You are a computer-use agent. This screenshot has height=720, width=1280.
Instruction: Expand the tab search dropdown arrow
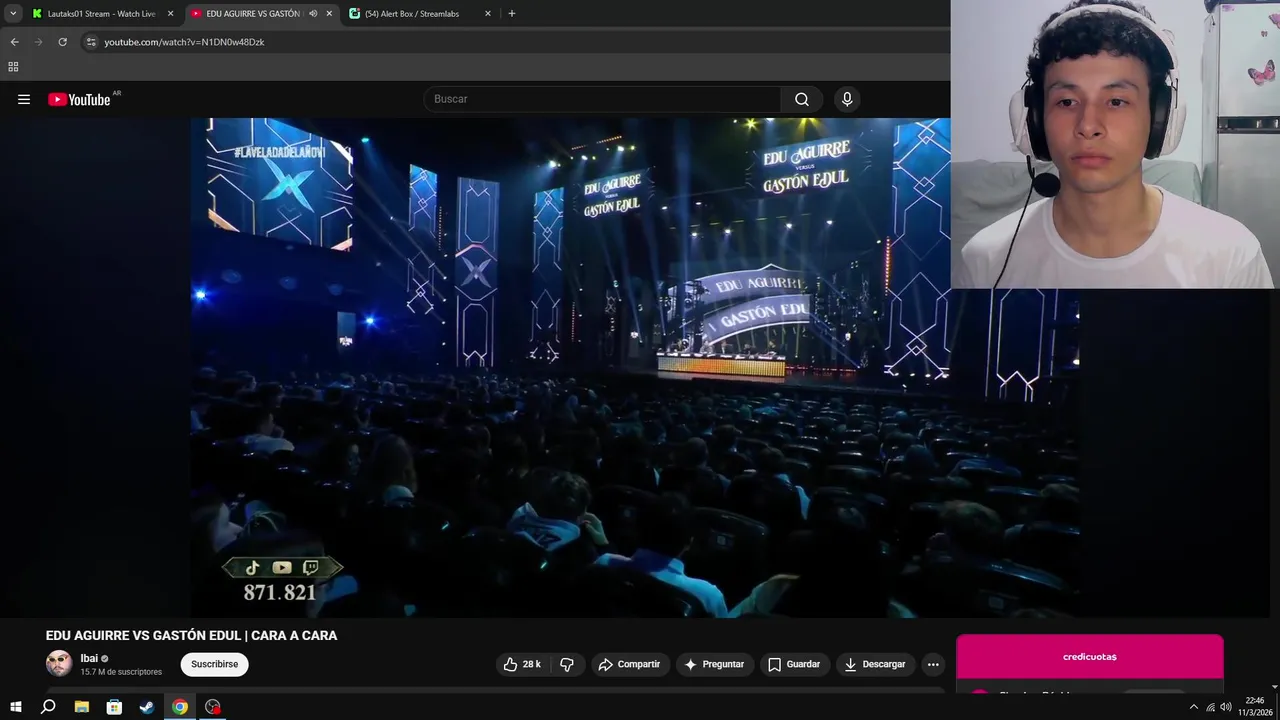pyautogui.click(x=13, y=14)
